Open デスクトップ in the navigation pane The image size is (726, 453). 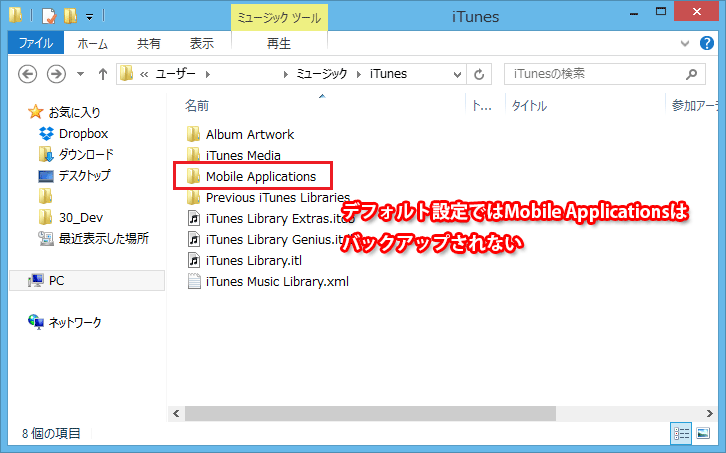tap(85, 176)
